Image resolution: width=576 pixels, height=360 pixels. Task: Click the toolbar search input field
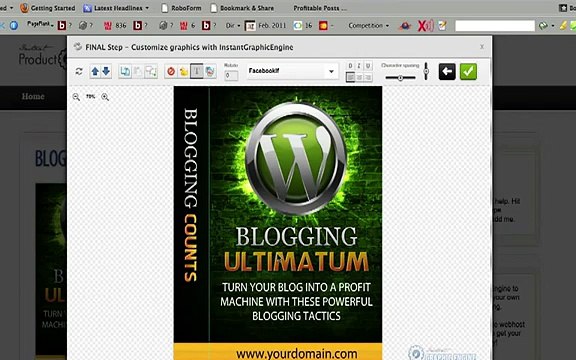[495, 26]
